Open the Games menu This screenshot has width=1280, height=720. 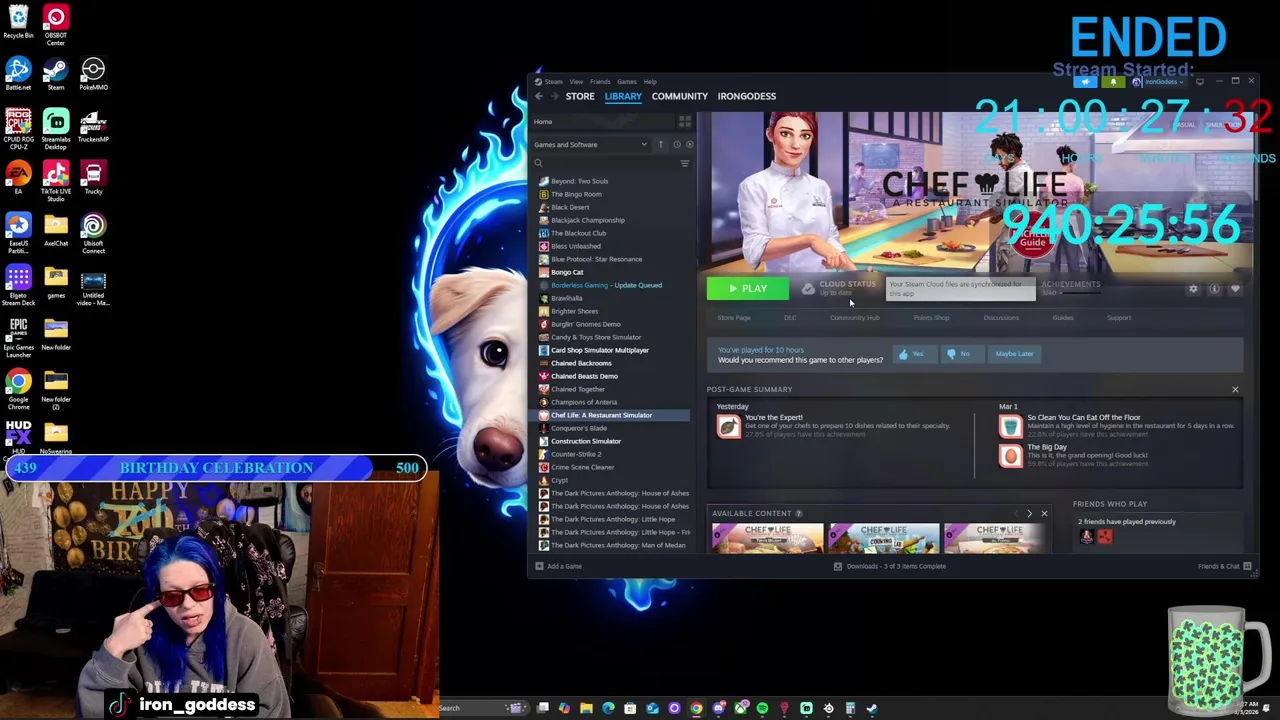tap(627, 82)
